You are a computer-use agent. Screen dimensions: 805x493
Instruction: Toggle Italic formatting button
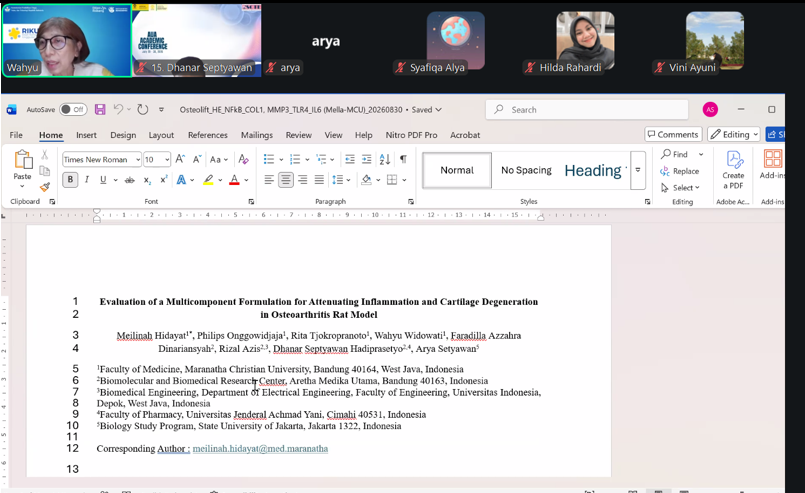tap(87, 180)
